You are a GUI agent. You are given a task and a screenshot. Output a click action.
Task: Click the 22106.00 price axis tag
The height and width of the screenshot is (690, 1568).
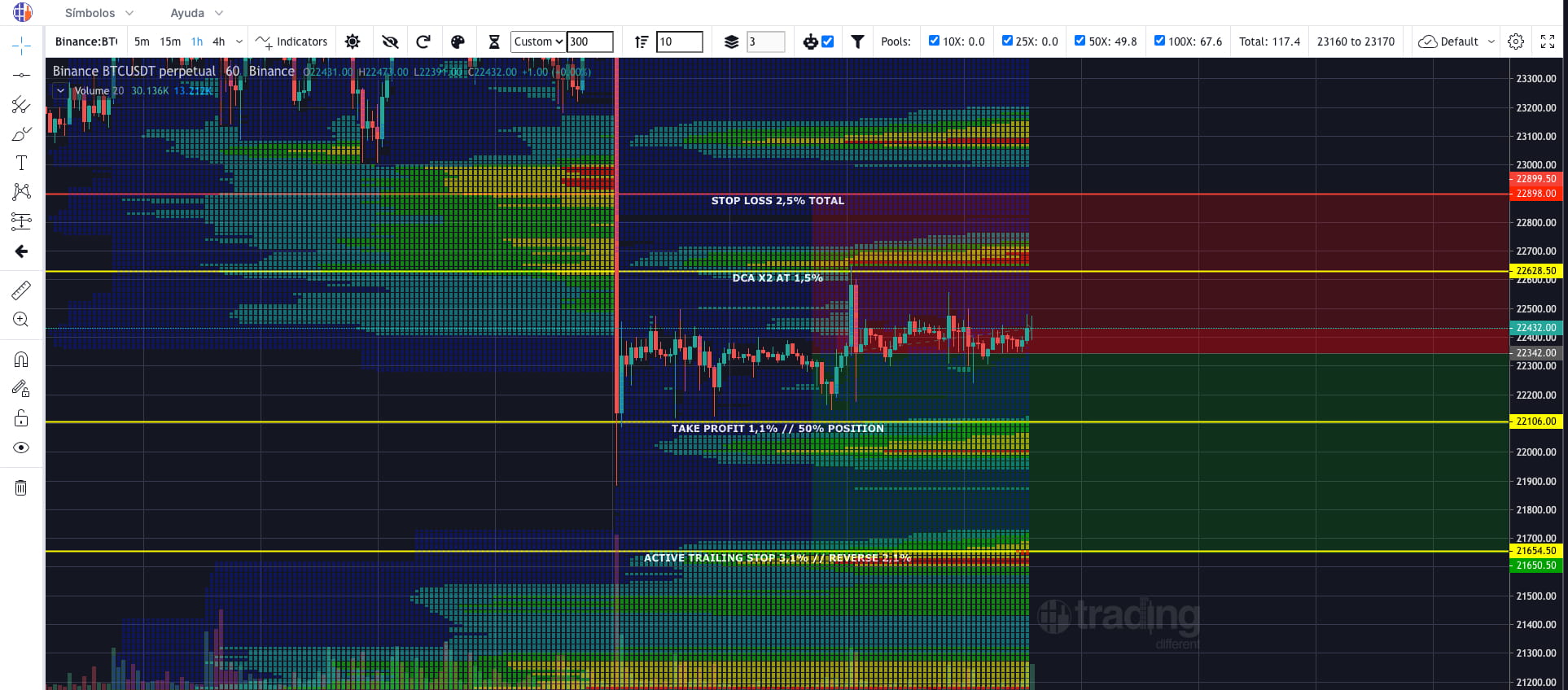(1535, 421)
